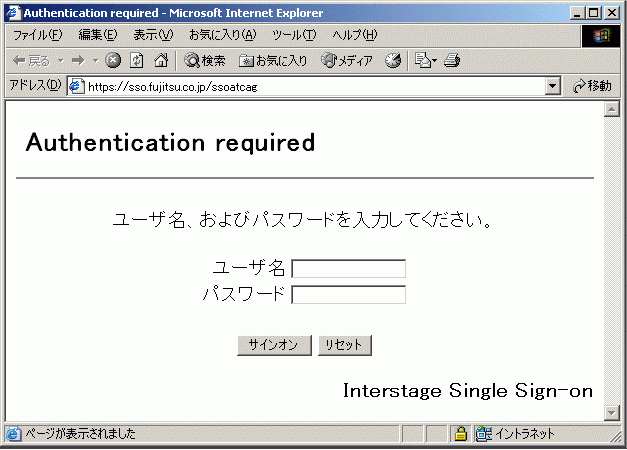Open the ヘルプ(H) menu
This screenshot has width=627, height=450.
[x=355, y=35]
